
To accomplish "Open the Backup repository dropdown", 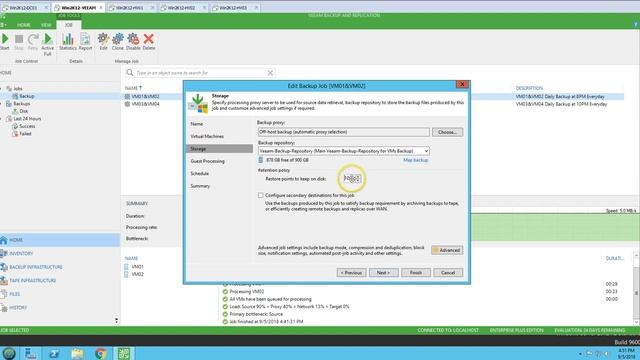I will [x=426, y=151].
